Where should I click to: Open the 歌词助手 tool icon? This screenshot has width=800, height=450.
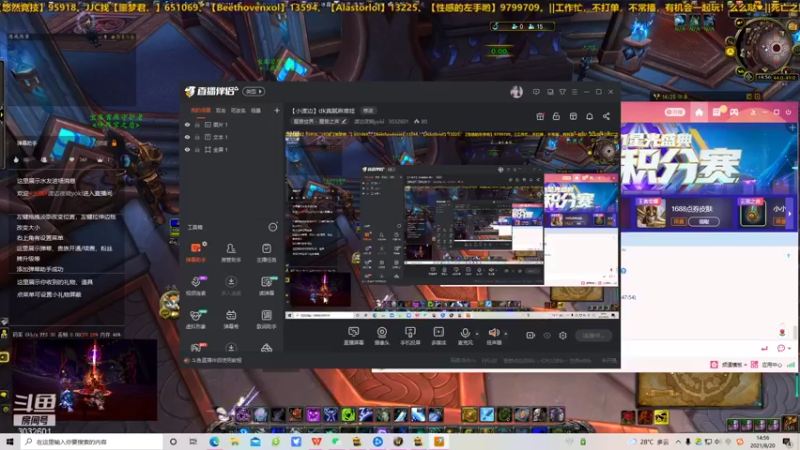[266, 319]
